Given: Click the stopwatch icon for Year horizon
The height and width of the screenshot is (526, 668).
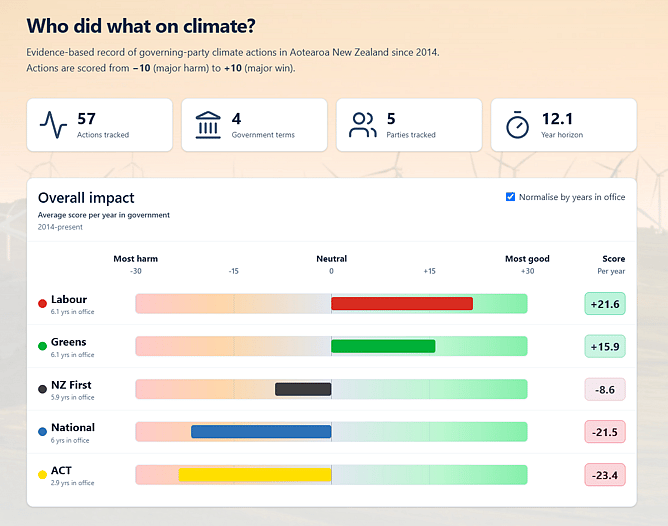Looking at the screenshot, I should point(517,125).
